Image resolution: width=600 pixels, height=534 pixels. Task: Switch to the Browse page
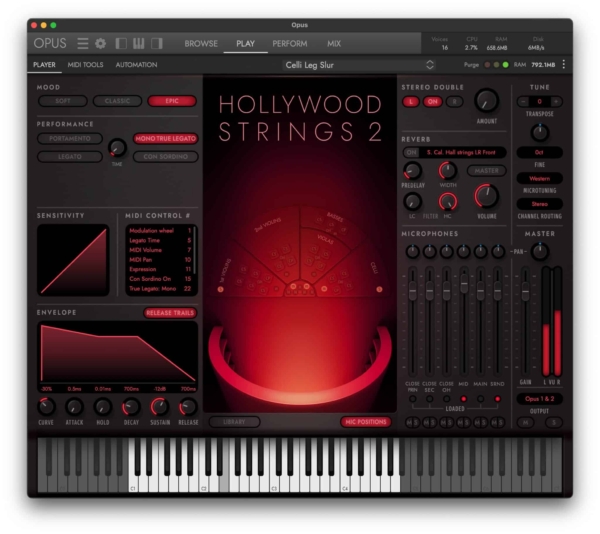point(201,44)
